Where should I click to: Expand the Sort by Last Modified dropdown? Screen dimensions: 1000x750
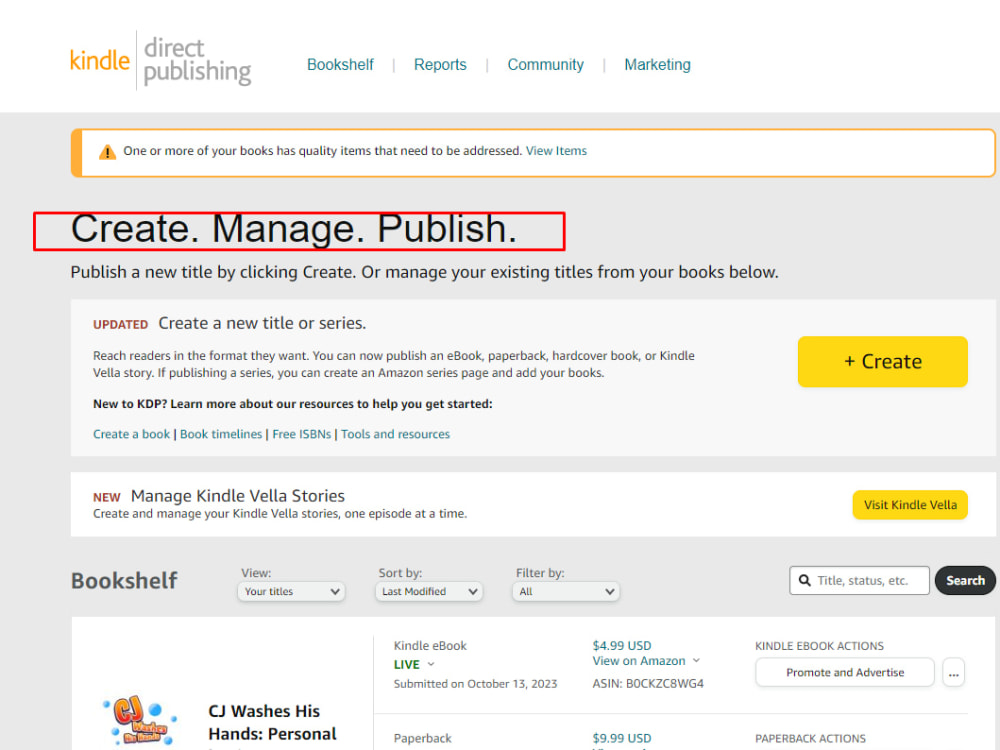(x=429, y=591)
